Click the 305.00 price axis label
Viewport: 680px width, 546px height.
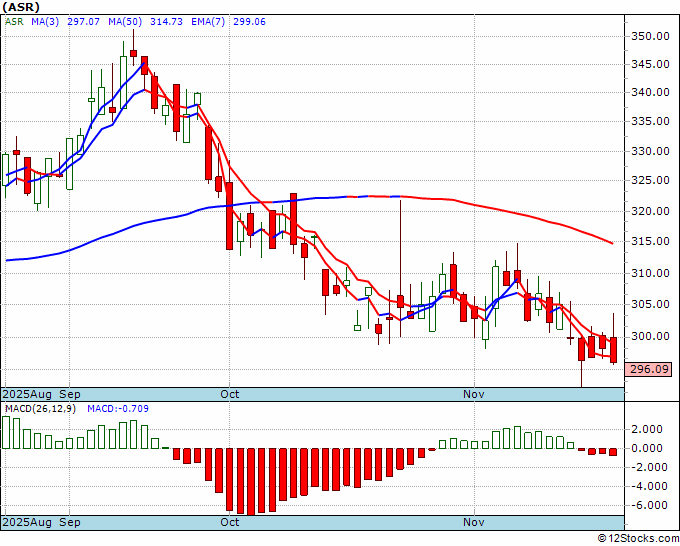(650, 304)
